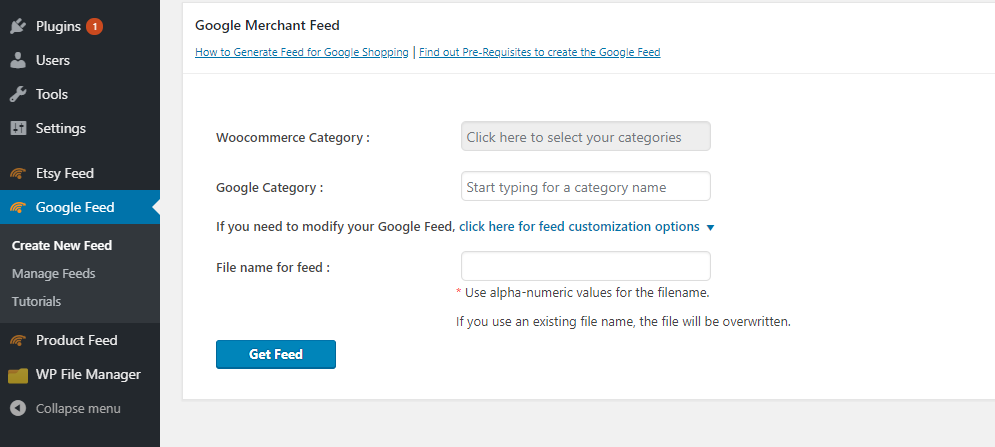Viewport: 995px width, 447px height.
Task: Open How to Generate Feed for Google Shopping link
Action: click(x=302, y=52)
